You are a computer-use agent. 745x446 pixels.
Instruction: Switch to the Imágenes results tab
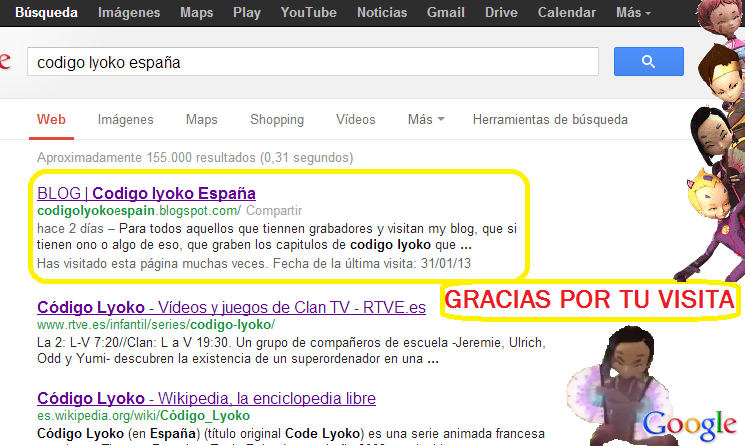click(x=125, y=120)
